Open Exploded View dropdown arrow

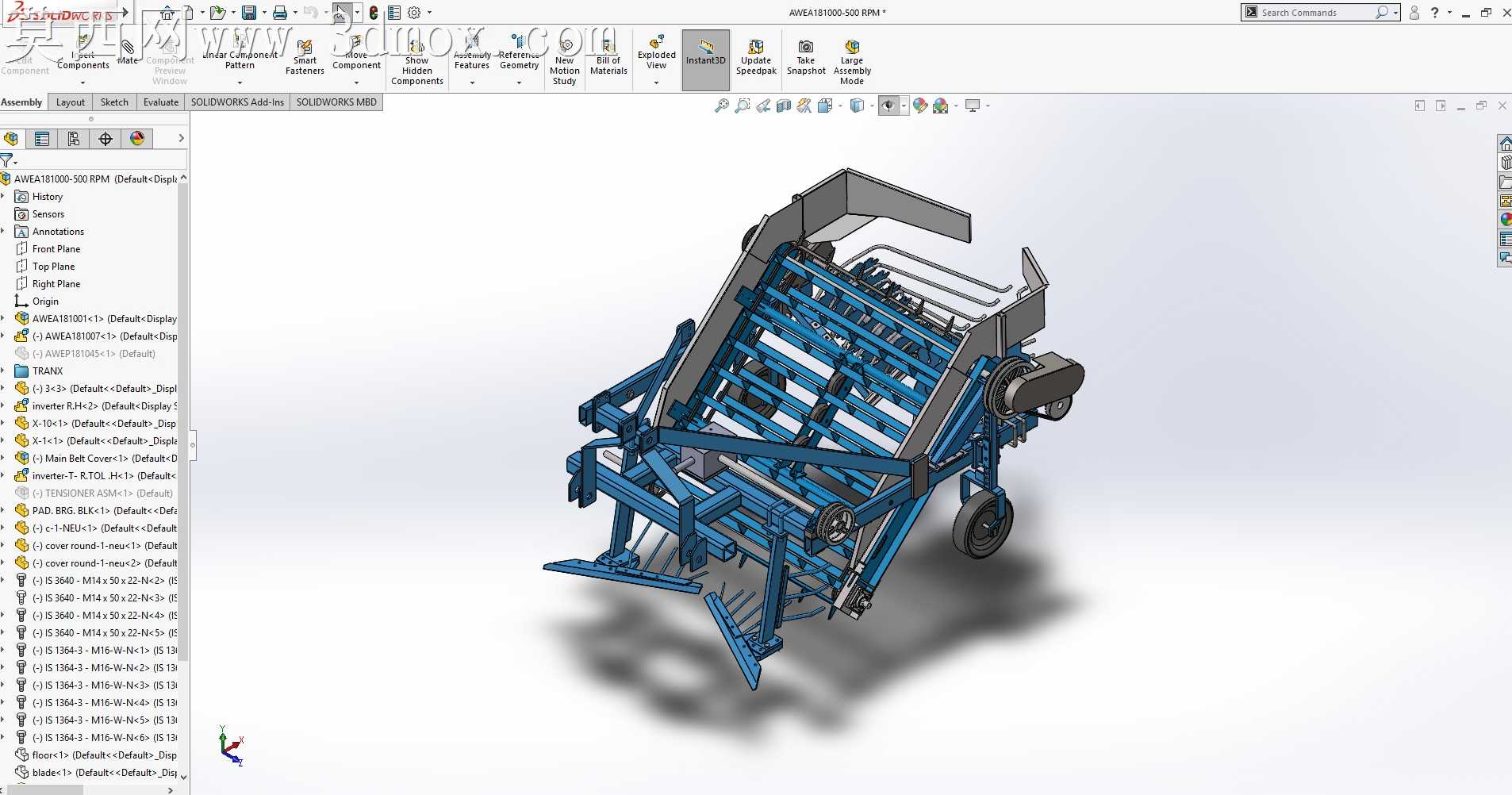click(656, 82)
